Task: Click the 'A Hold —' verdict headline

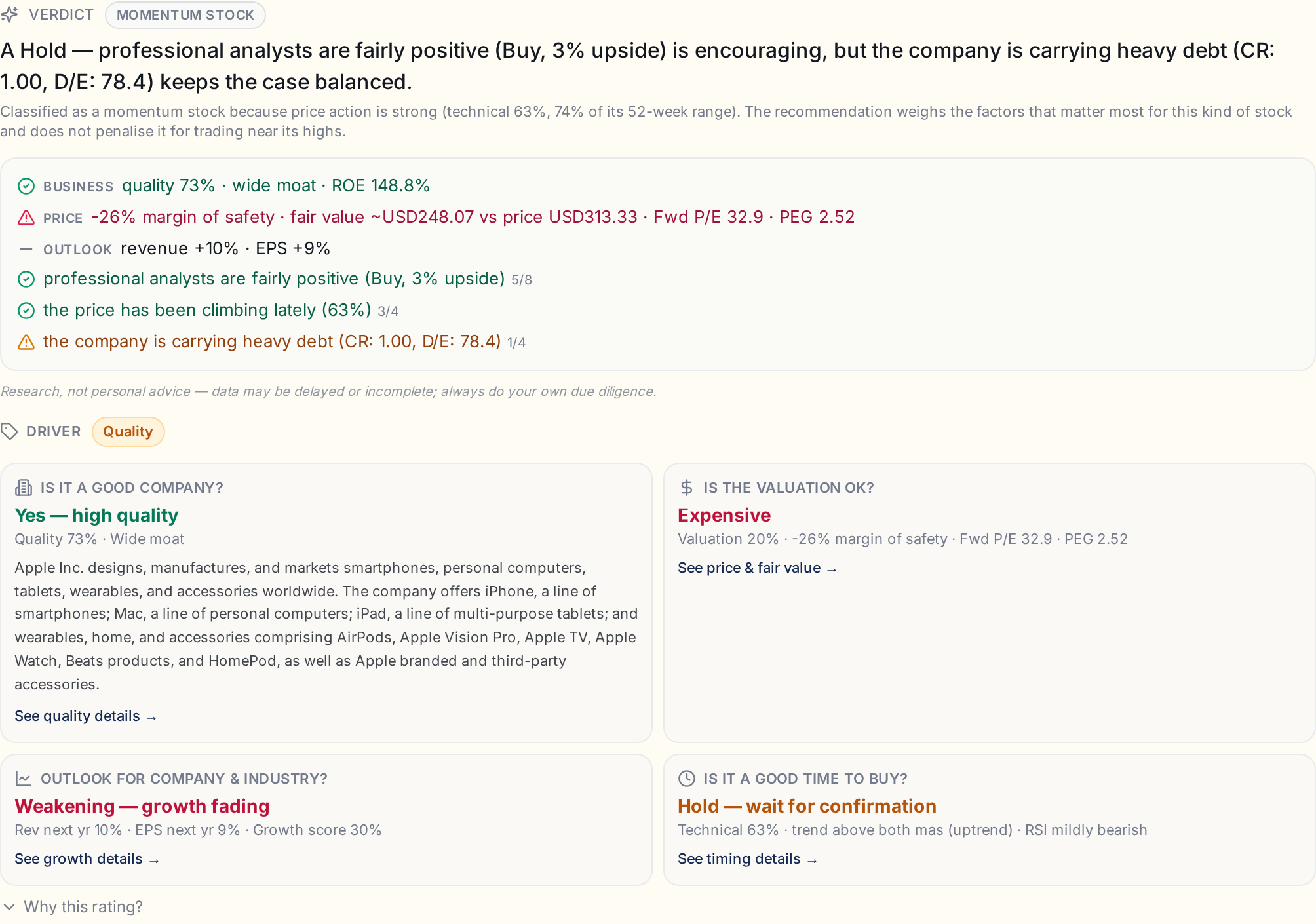Action: 638,66
